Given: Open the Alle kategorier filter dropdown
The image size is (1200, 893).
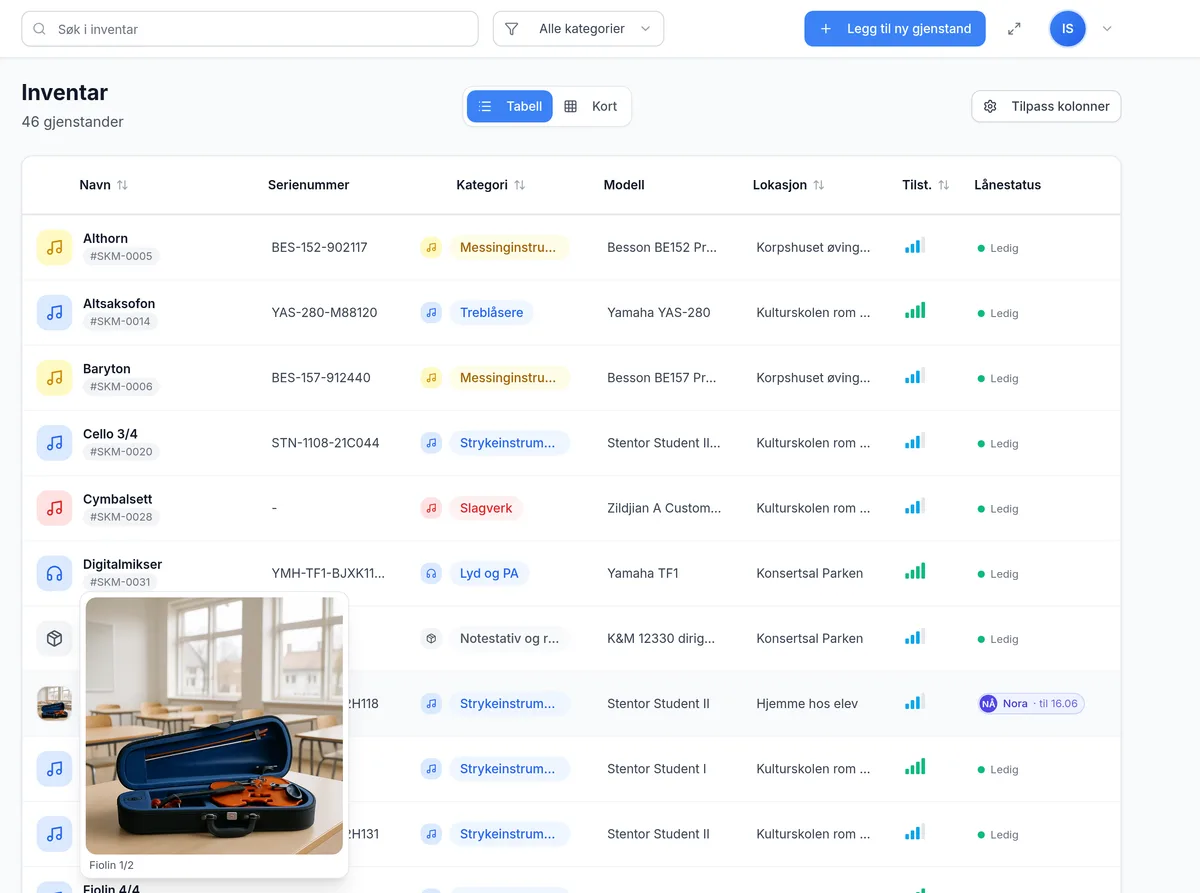Looking at the screenshot, I should [578, 29].
